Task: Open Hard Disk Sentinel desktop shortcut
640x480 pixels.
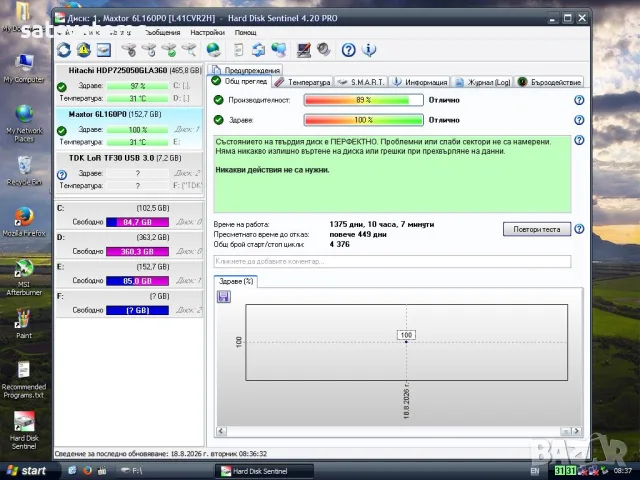Action: 24,430
